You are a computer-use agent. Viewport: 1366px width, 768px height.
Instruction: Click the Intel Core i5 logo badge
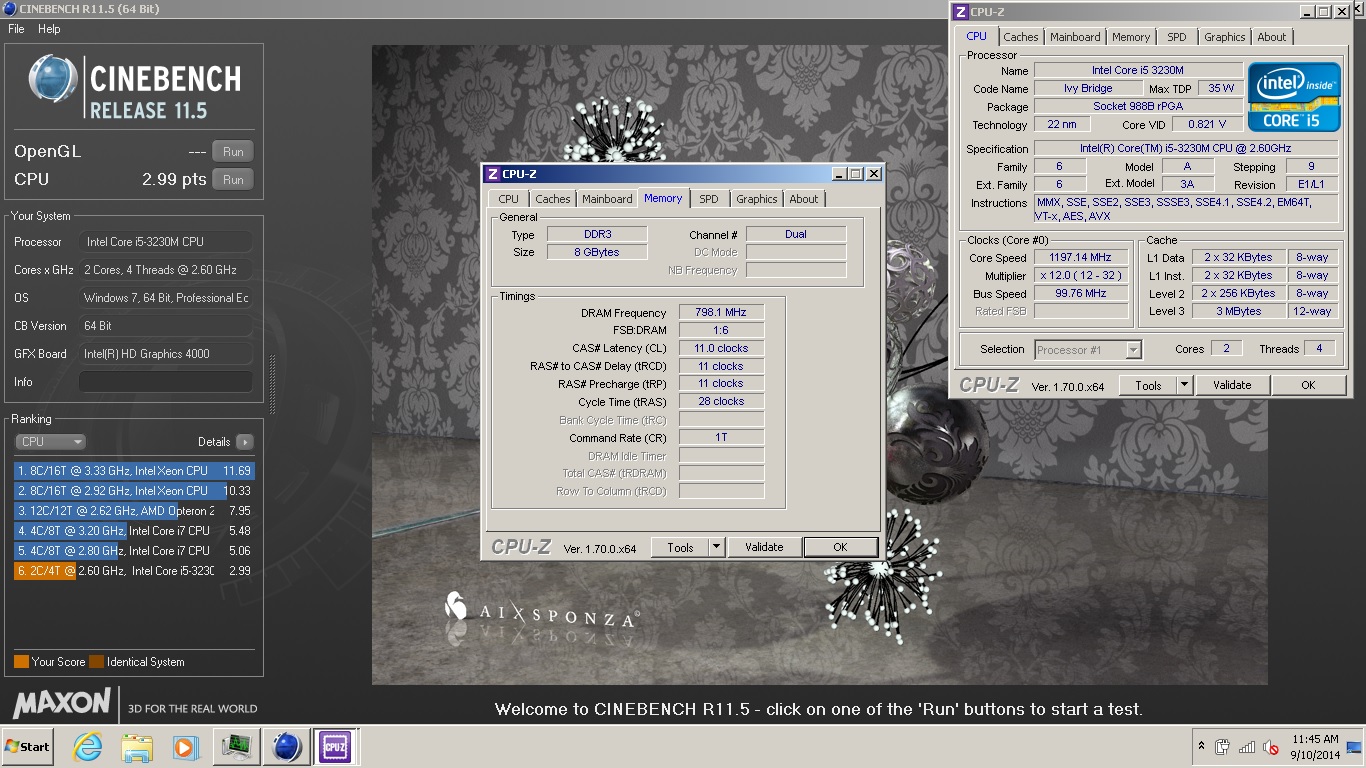click(x=1294, y=97)
